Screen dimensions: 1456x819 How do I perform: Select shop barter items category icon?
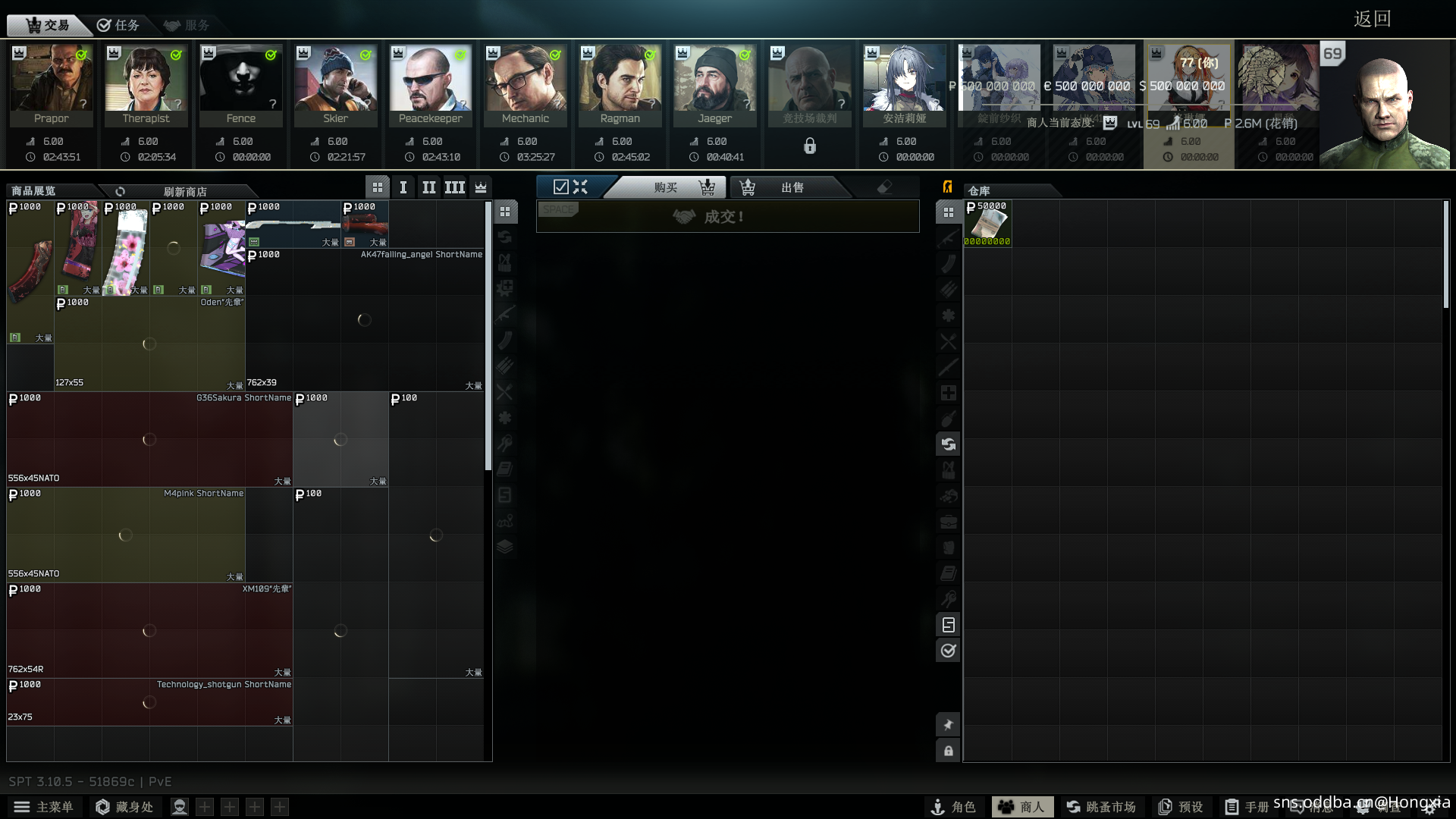click(x=505, y=237)
